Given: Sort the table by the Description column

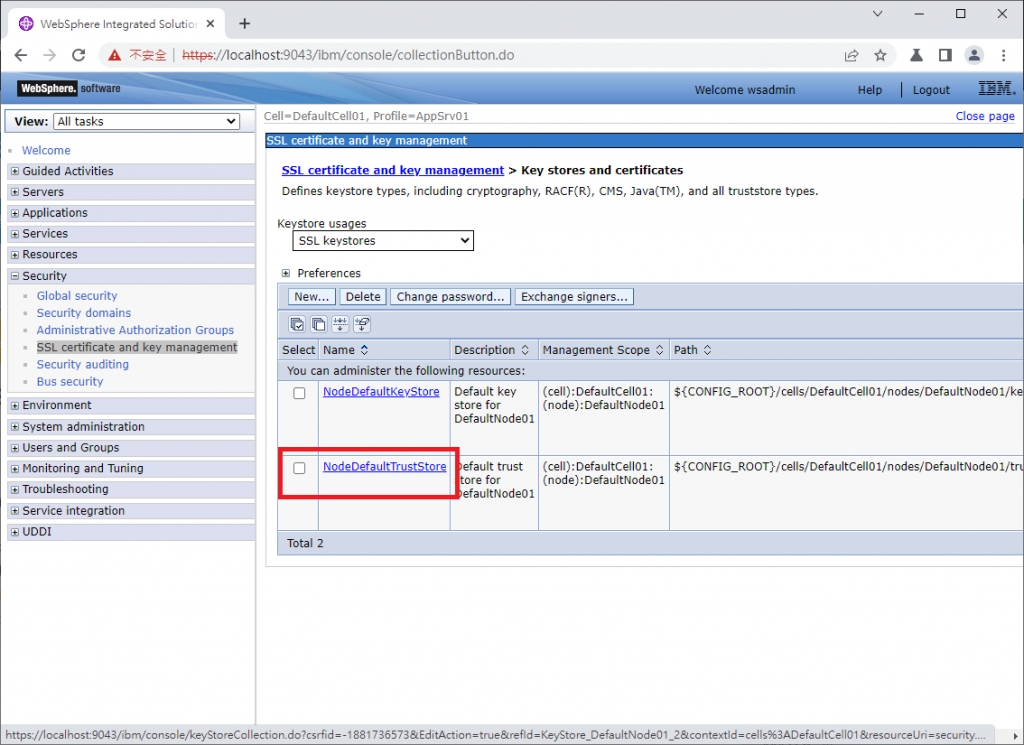Looking at the screenshot, I should click(x=525, y=350).
